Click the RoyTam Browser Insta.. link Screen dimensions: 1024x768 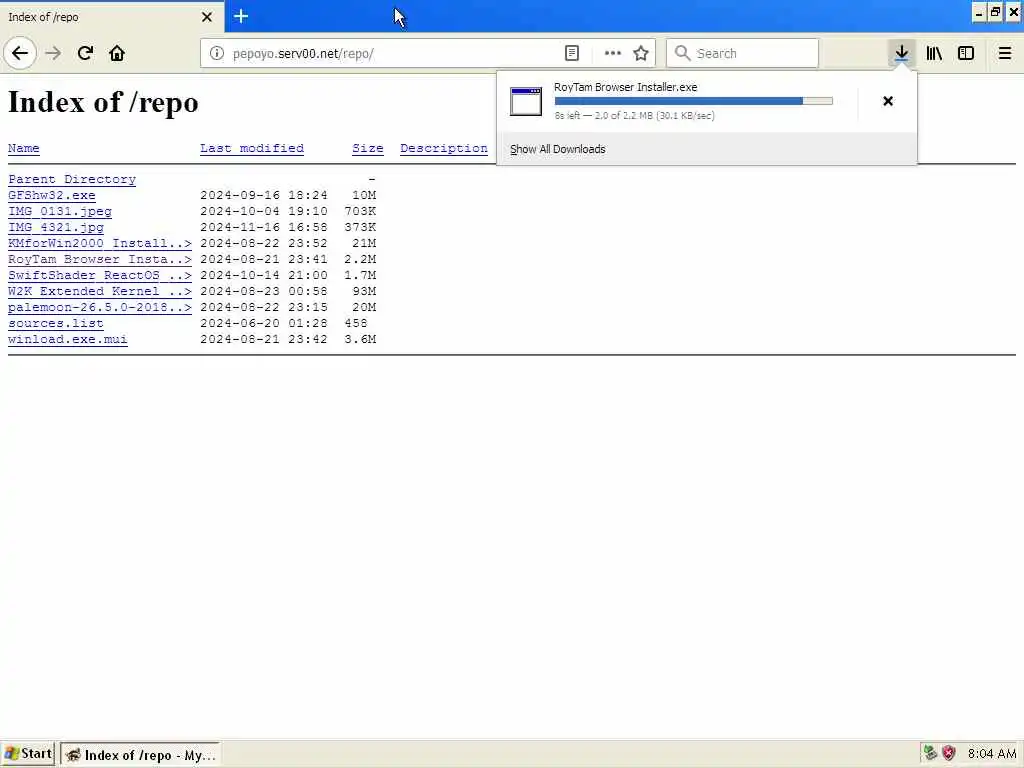tap(100, 259)
